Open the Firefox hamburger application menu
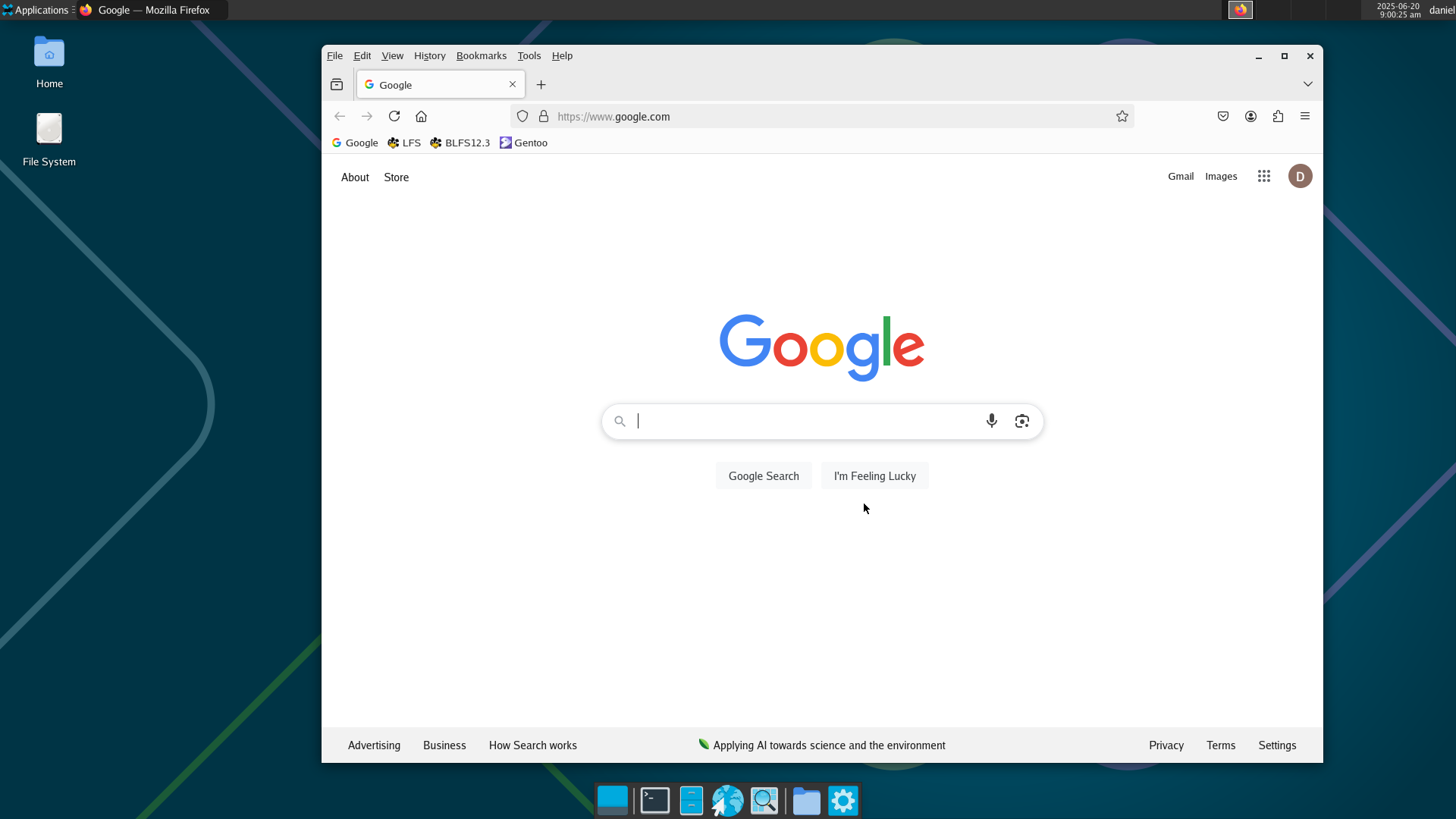 click(x=1305, y=116)
